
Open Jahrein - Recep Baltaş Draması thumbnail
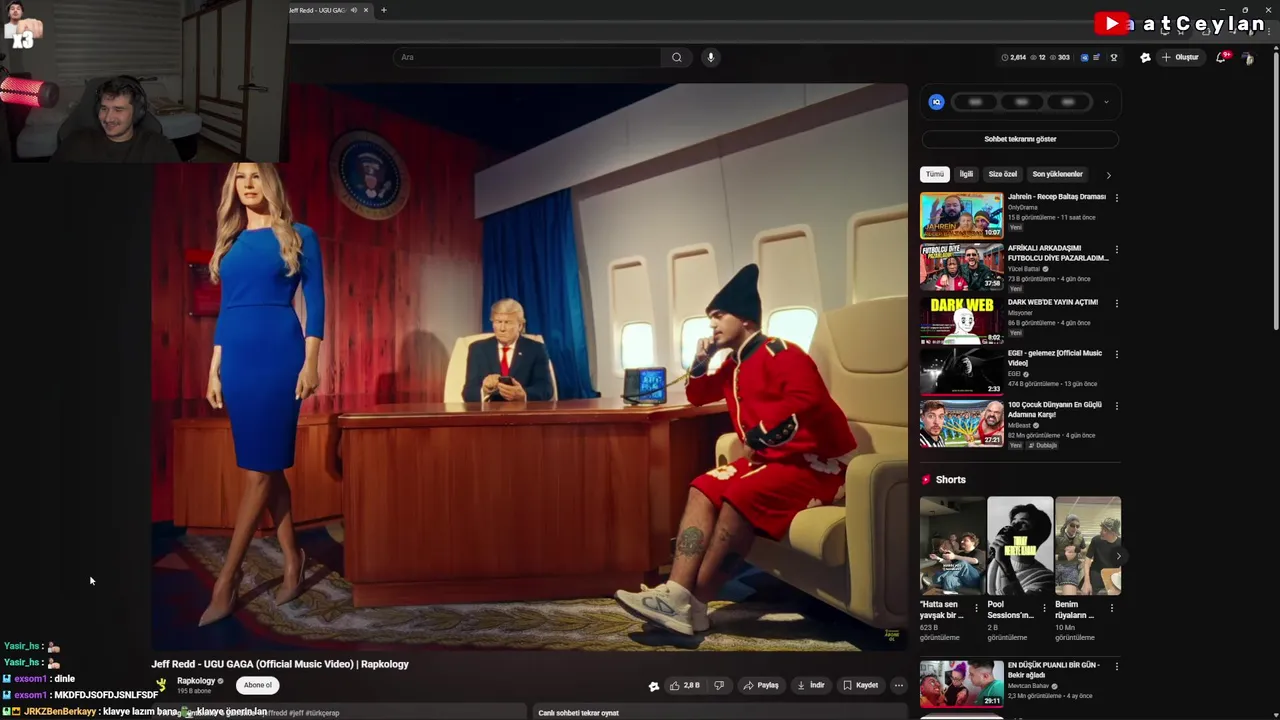point(961,215)
